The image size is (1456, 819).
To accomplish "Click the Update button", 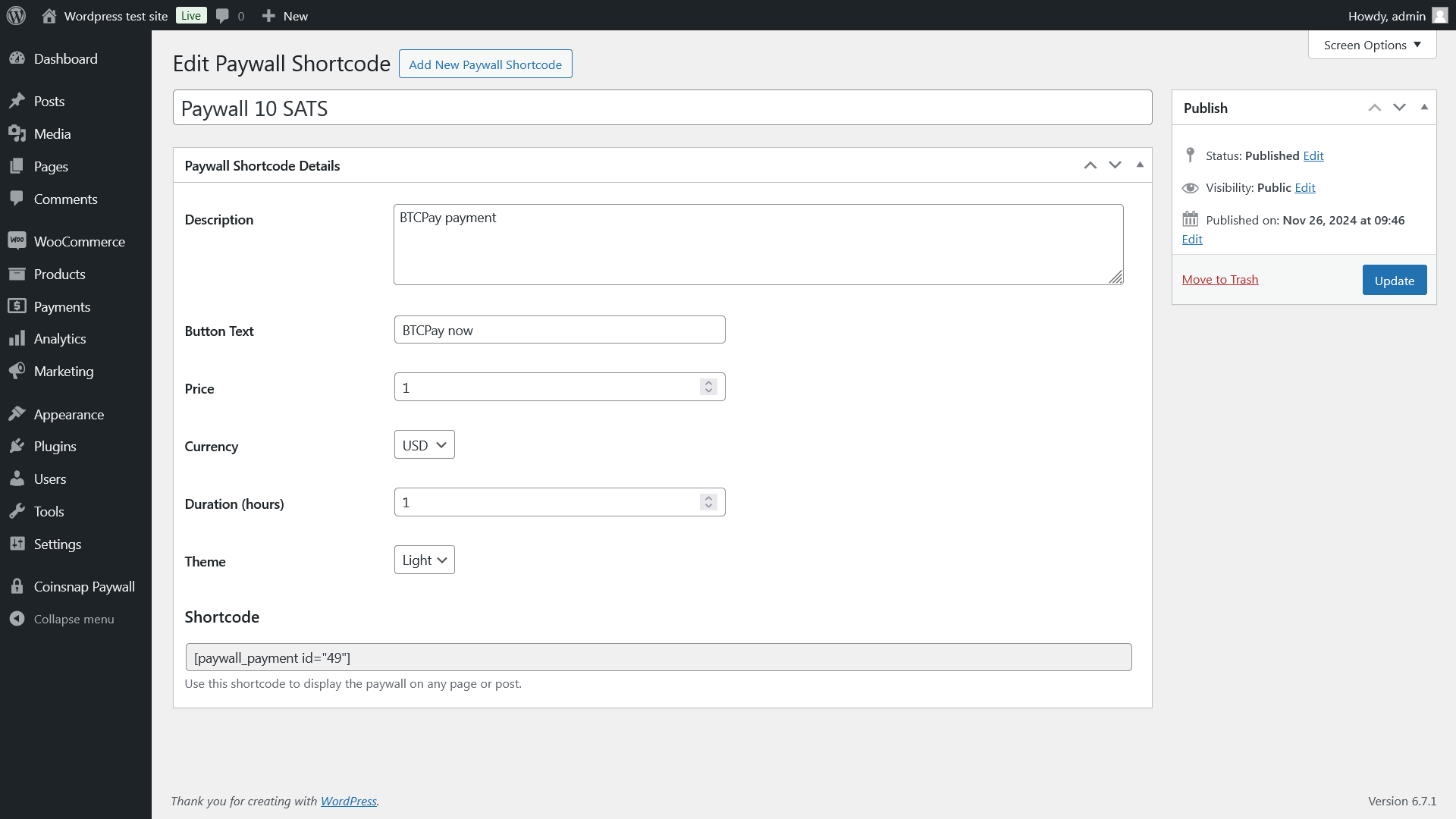I will [x=1394, y=280].
